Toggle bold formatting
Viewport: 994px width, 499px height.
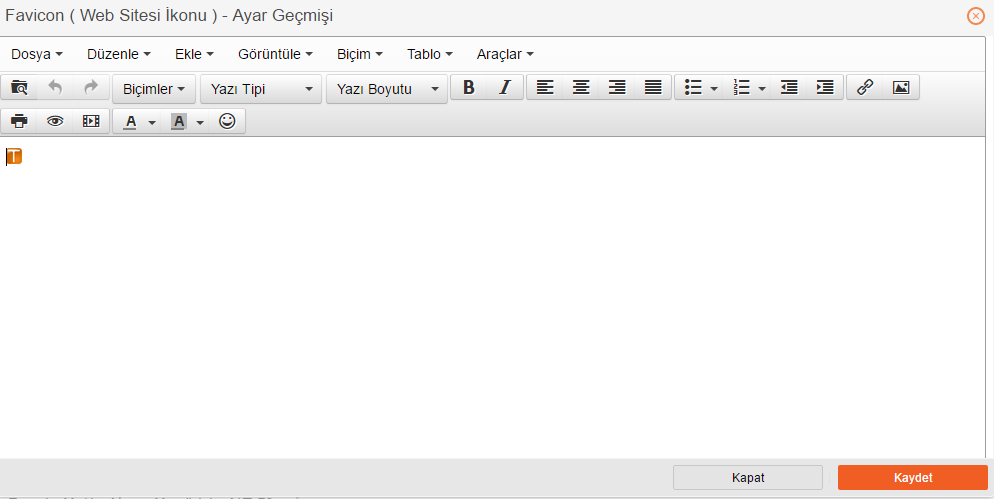tap(468, 87)
